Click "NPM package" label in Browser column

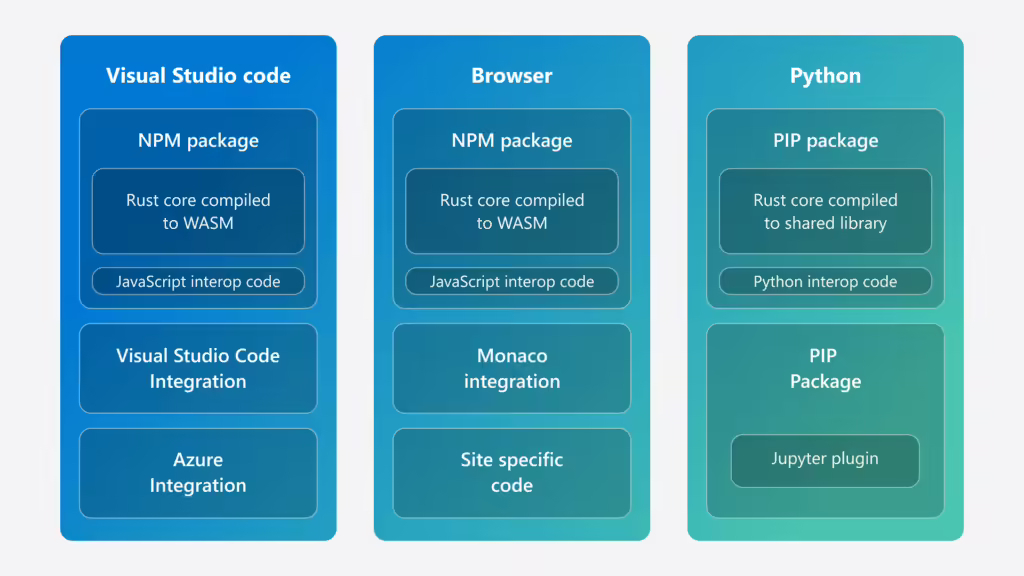pos(512,140)
